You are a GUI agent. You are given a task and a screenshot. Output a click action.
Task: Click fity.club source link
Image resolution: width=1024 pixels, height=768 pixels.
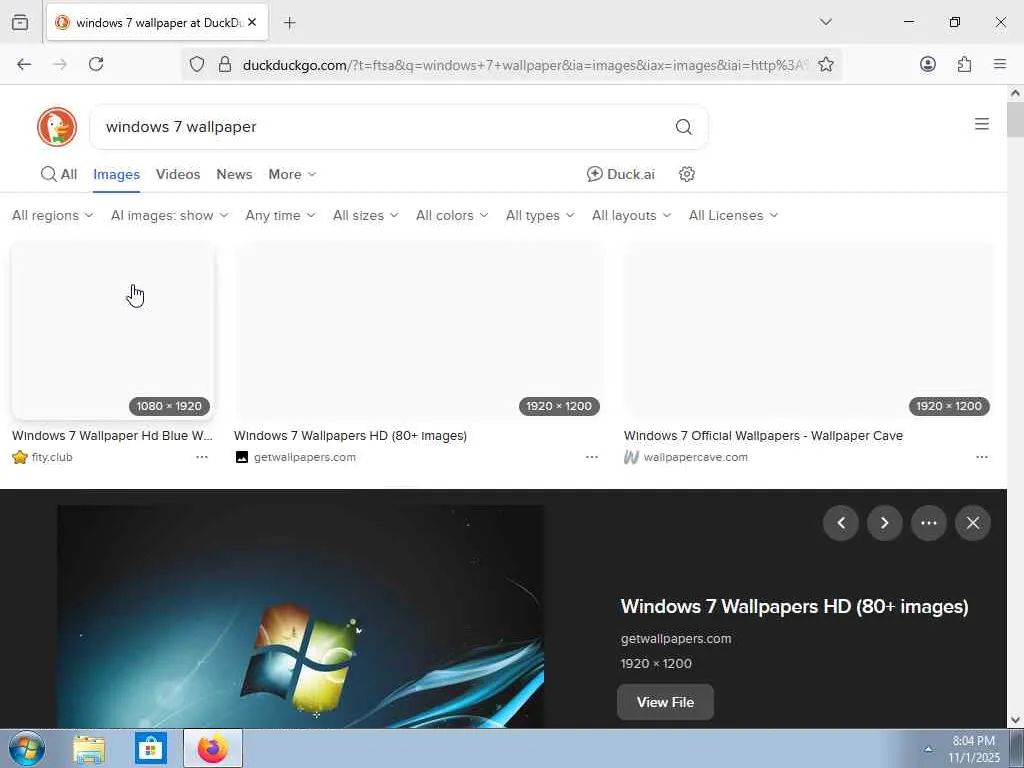52,457
